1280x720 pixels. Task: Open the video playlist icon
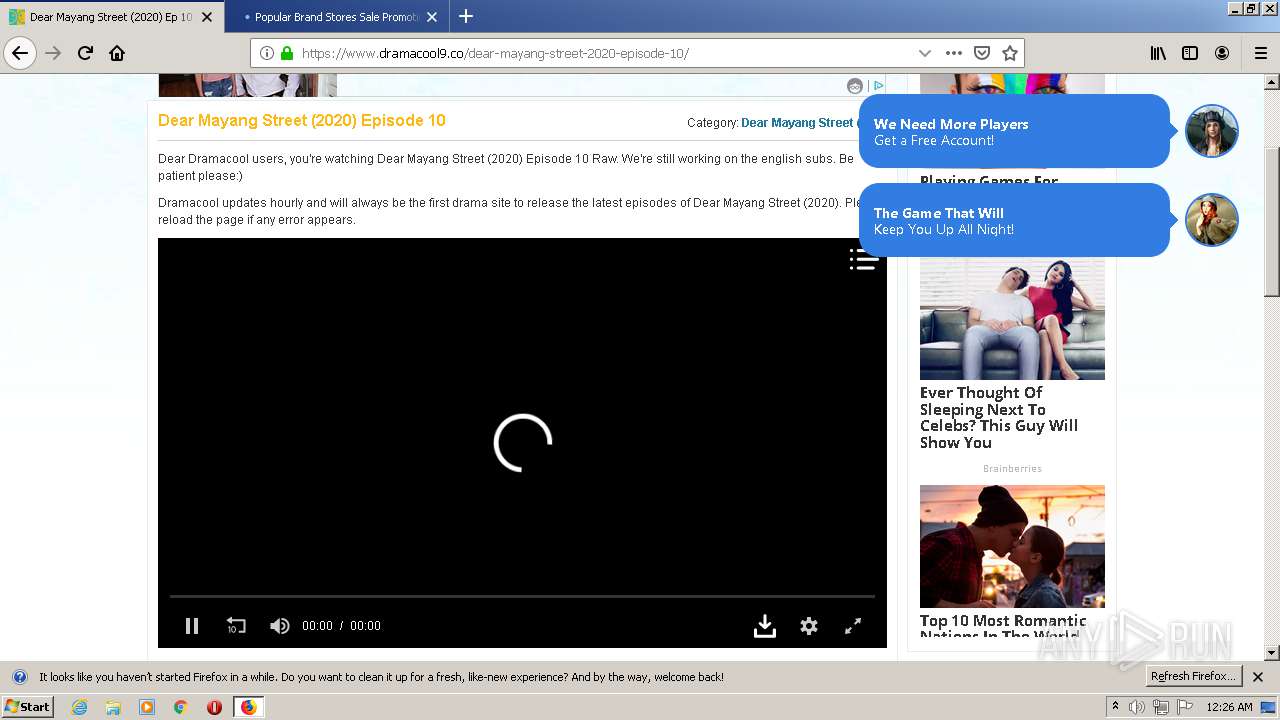pos(863,259)
